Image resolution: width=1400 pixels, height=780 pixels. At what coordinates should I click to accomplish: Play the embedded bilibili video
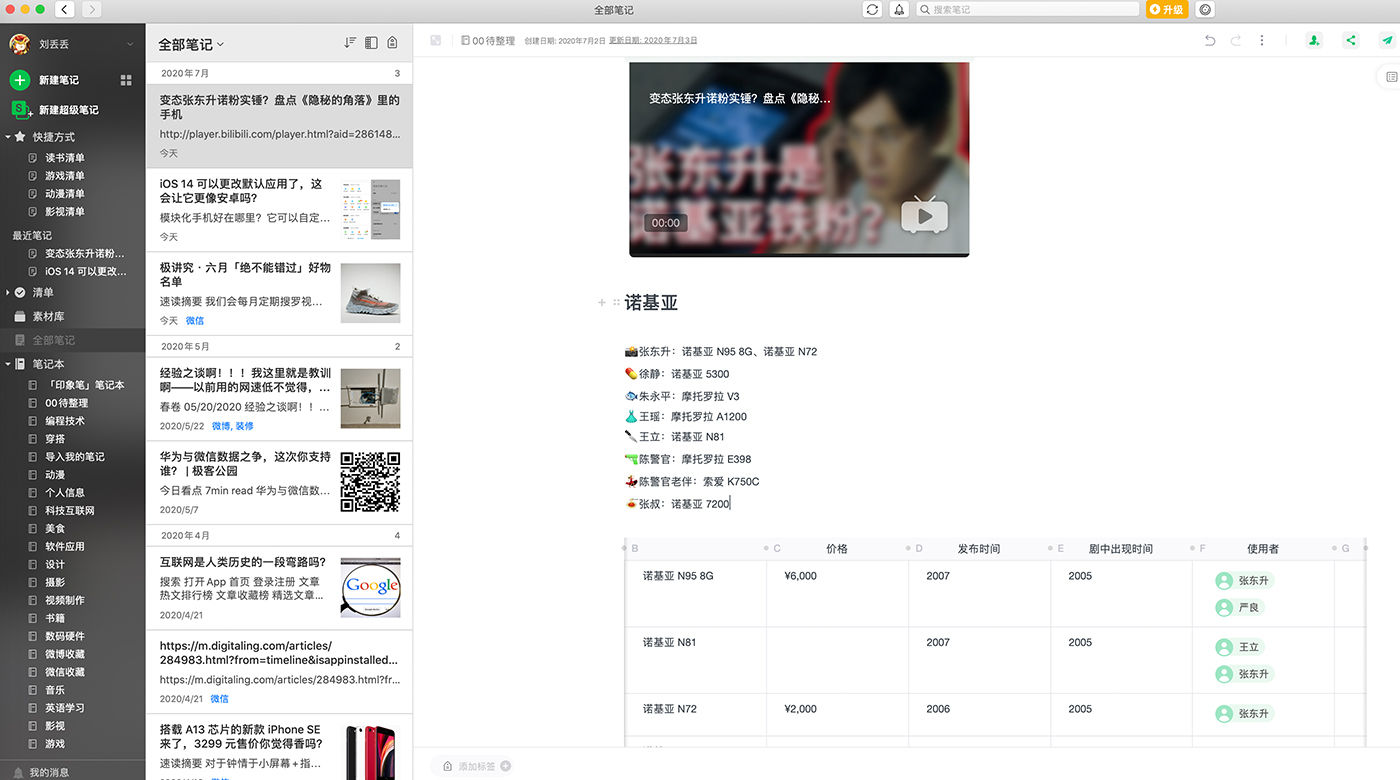(x=924, y=216)
